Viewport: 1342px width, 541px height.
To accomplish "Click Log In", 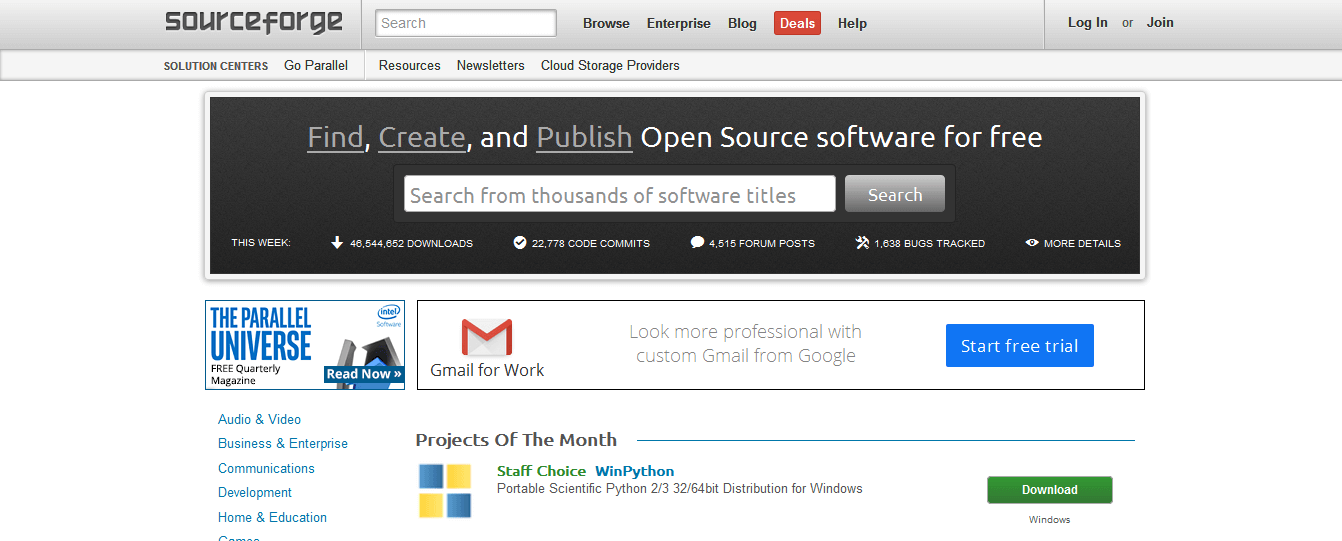I will point(1088,22).
